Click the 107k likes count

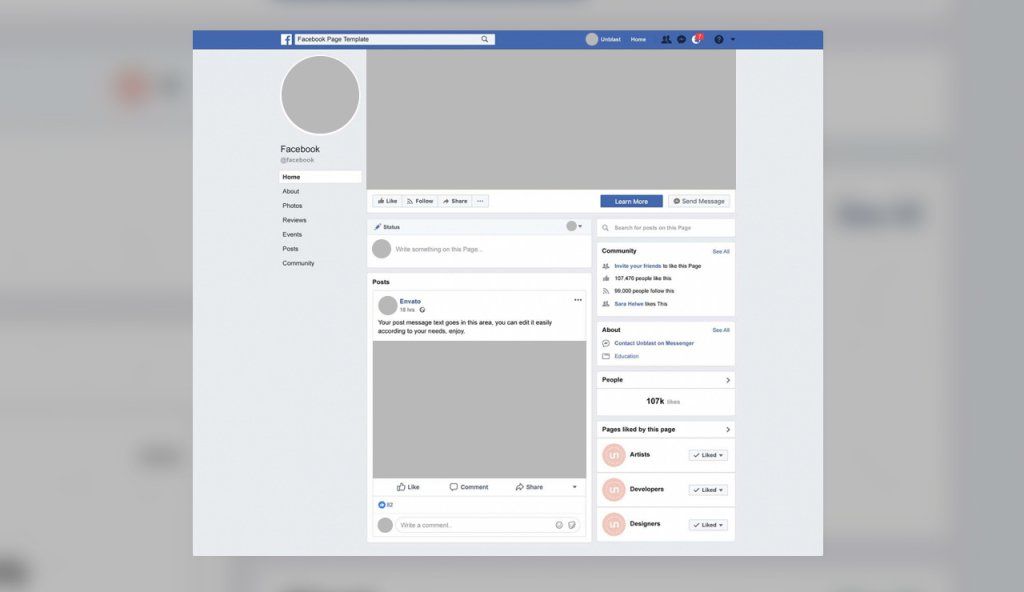(663, 401)
